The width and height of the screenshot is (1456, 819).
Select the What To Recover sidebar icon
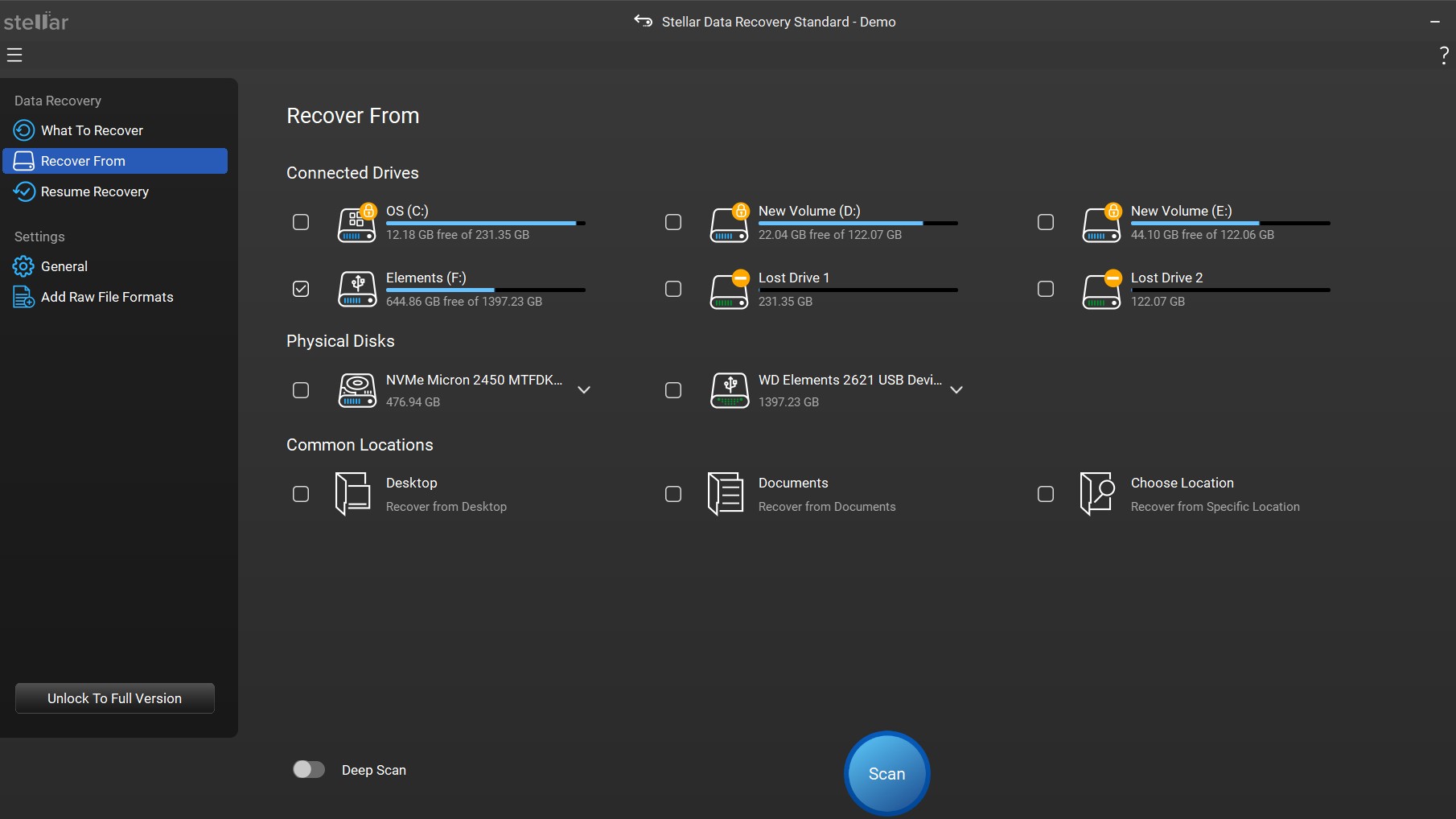point(23,130)
